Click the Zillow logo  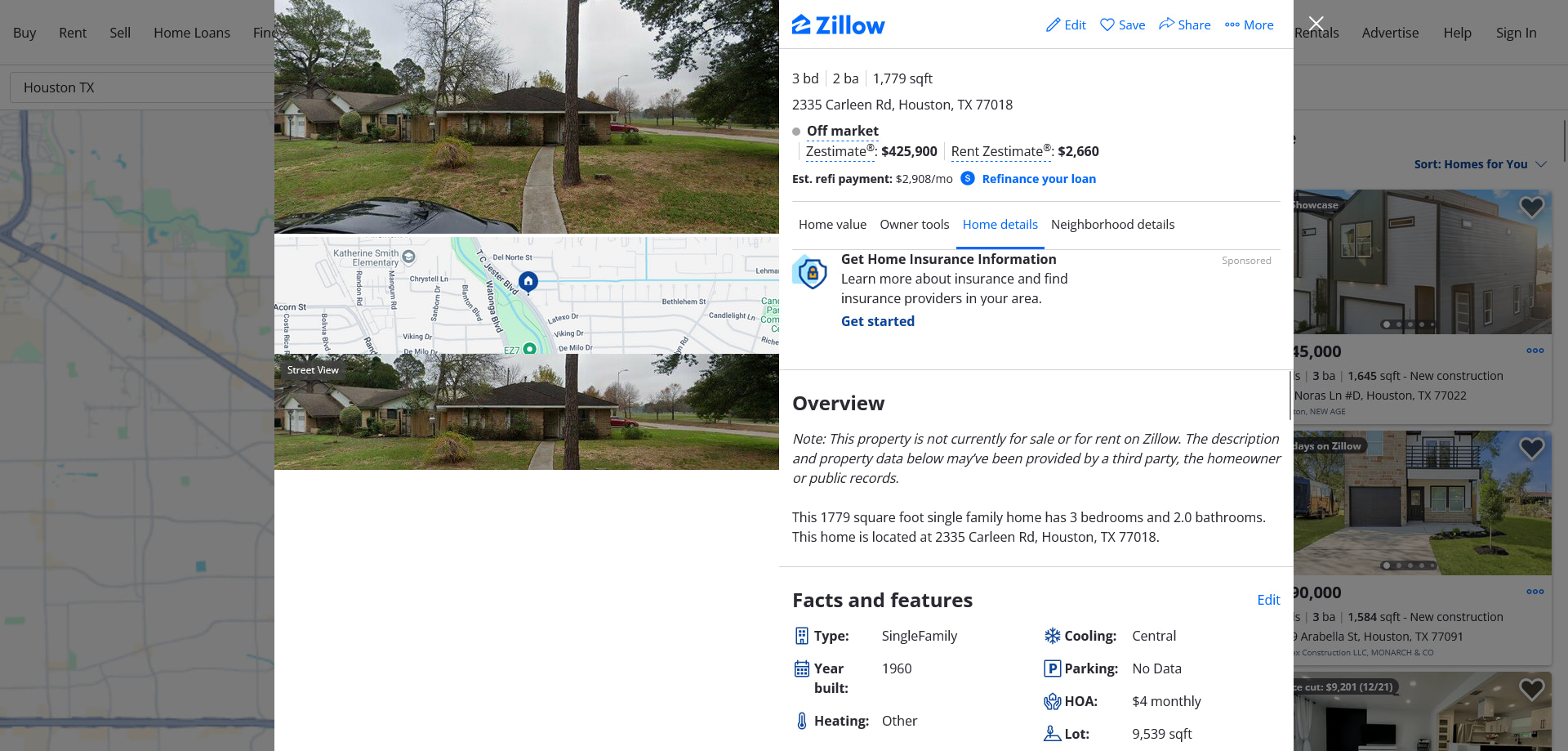(x=838, y=25)
